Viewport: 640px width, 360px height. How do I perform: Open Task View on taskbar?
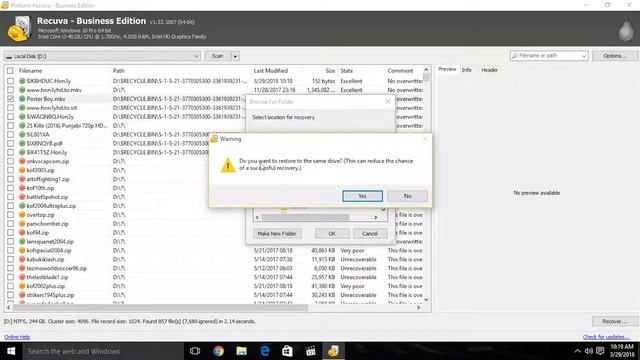pos(195,351)
